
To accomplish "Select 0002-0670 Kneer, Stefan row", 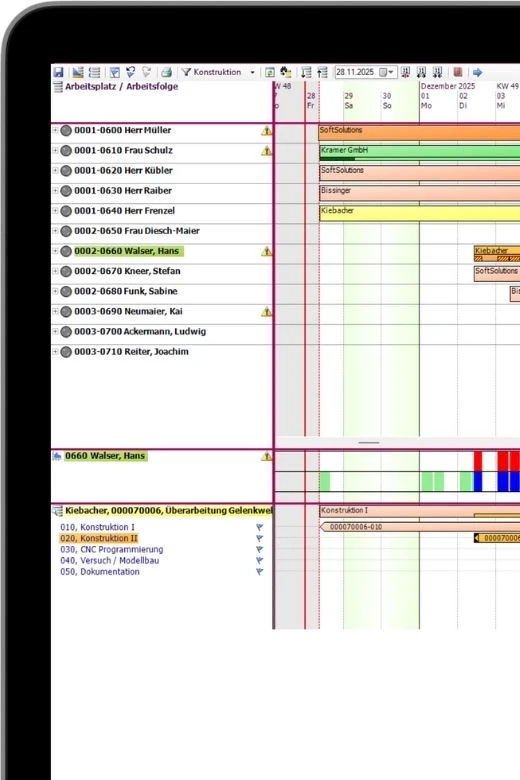I will (x=162, y=271).
